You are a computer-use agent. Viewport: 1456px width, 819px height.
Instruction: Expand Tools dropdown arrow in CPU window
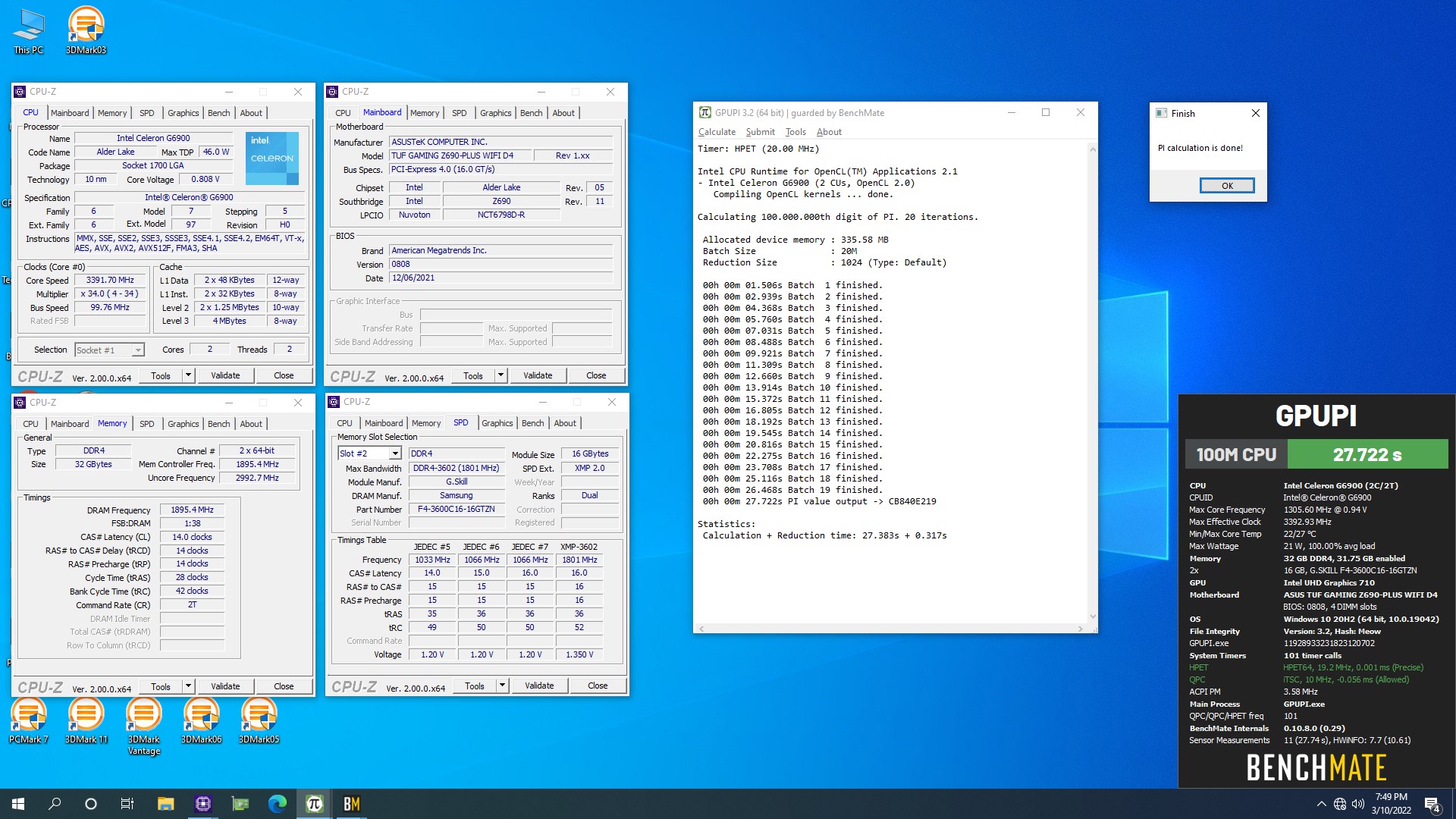pos(188,375)
